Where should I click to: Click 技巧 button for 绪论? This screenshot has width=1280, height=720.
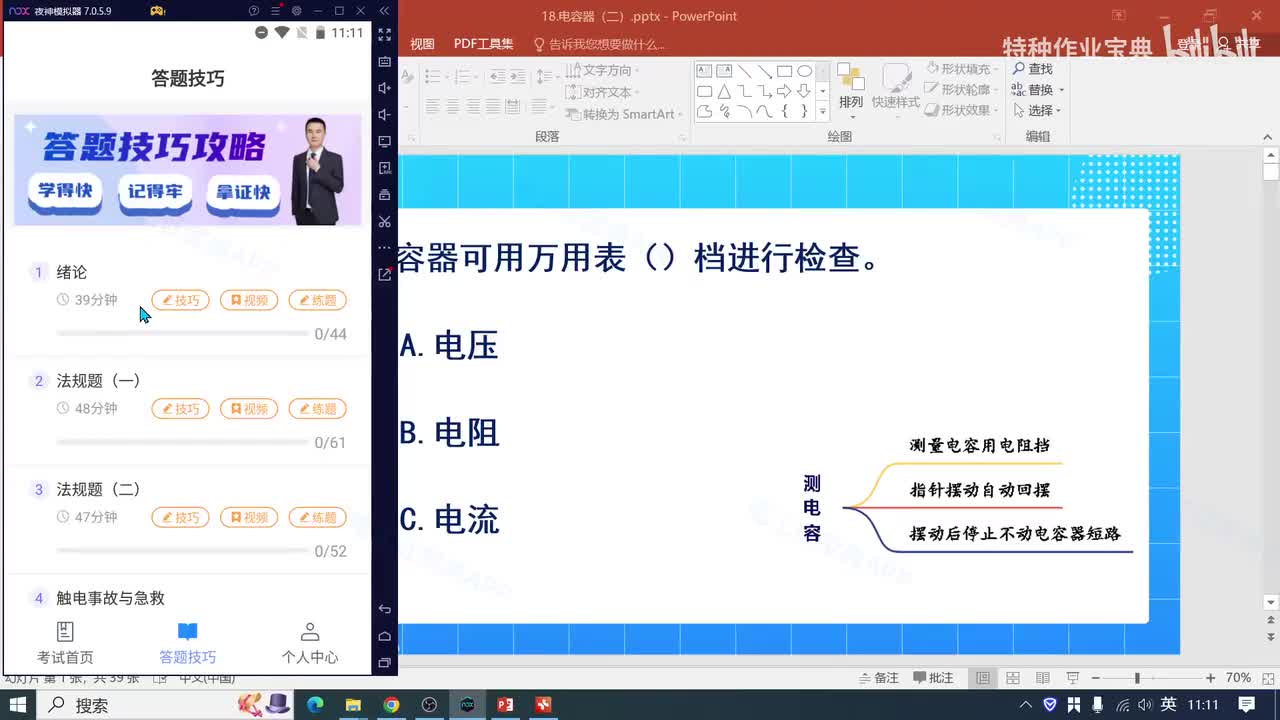[x=180, y=300]
